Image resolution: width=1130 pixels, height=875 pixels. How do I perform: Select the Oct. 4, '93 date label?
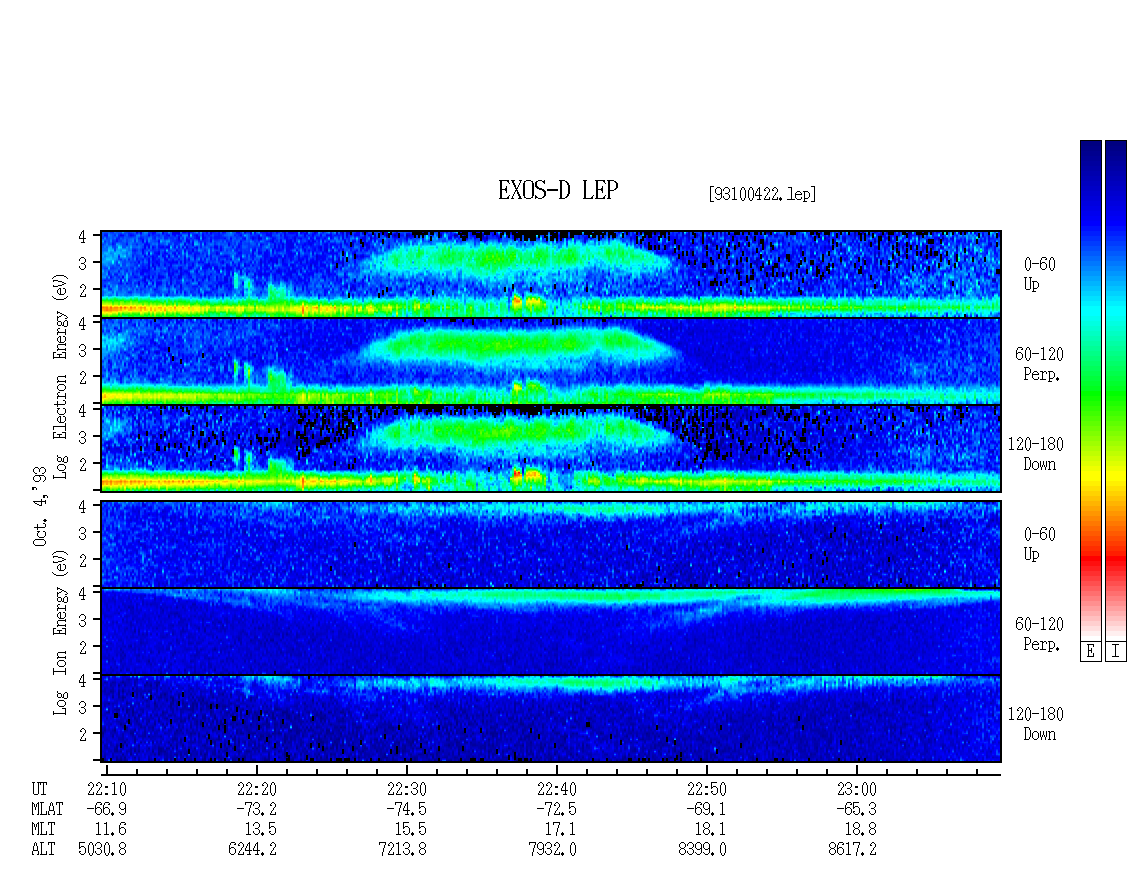tap(41, 506)
